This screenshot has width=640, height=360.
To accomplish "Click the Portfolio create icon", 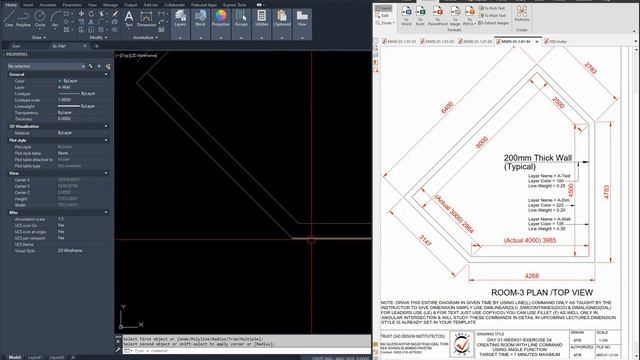I will click(x=522, y=13).
